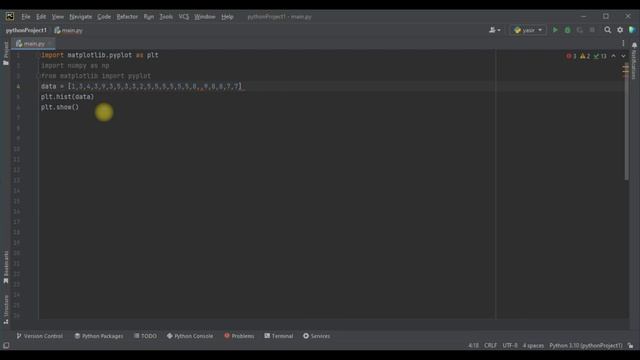Open editor tab options (three dots)
640x360 pixels.
click(x=623, y=43)
